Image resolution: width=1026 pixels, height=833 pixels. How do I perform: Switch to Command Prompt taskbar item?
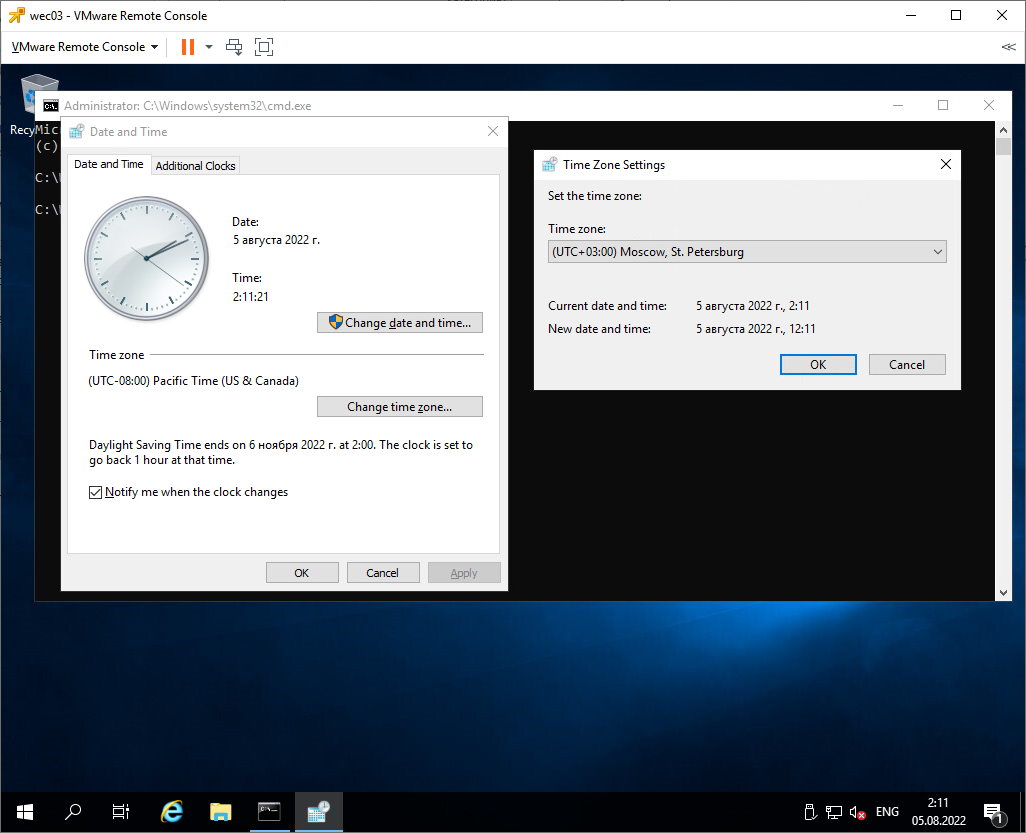coord(269,812)
